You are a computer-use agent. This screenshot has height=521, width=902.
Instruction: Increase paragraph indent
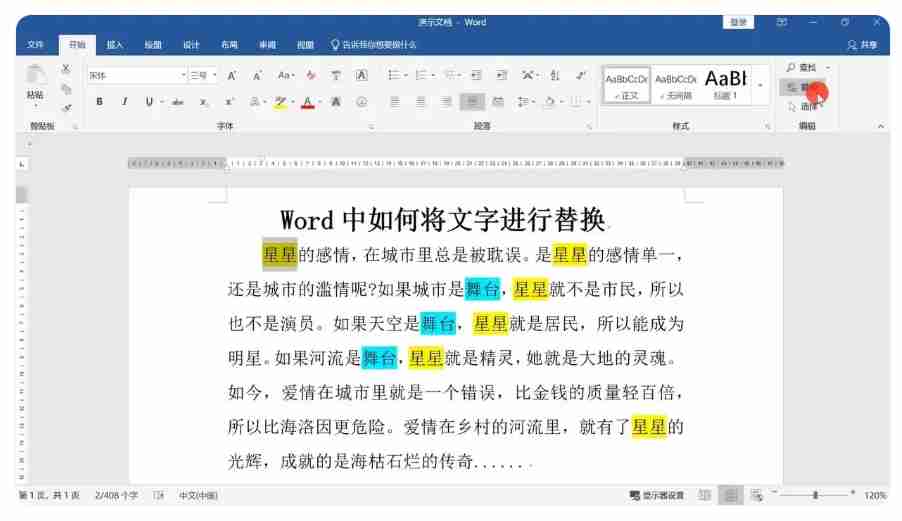tap(502, 75)
